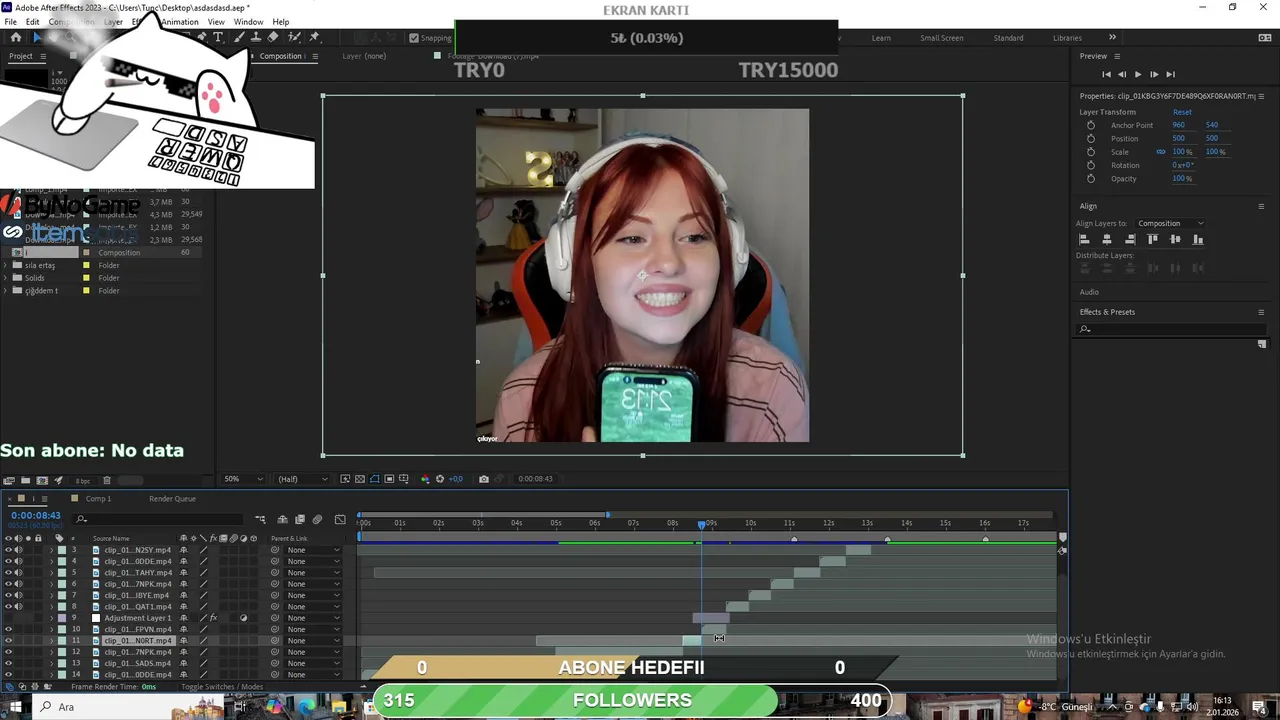Click the reset exposure icon
The image size is (1280, 720).
click(x=440, y=479)
